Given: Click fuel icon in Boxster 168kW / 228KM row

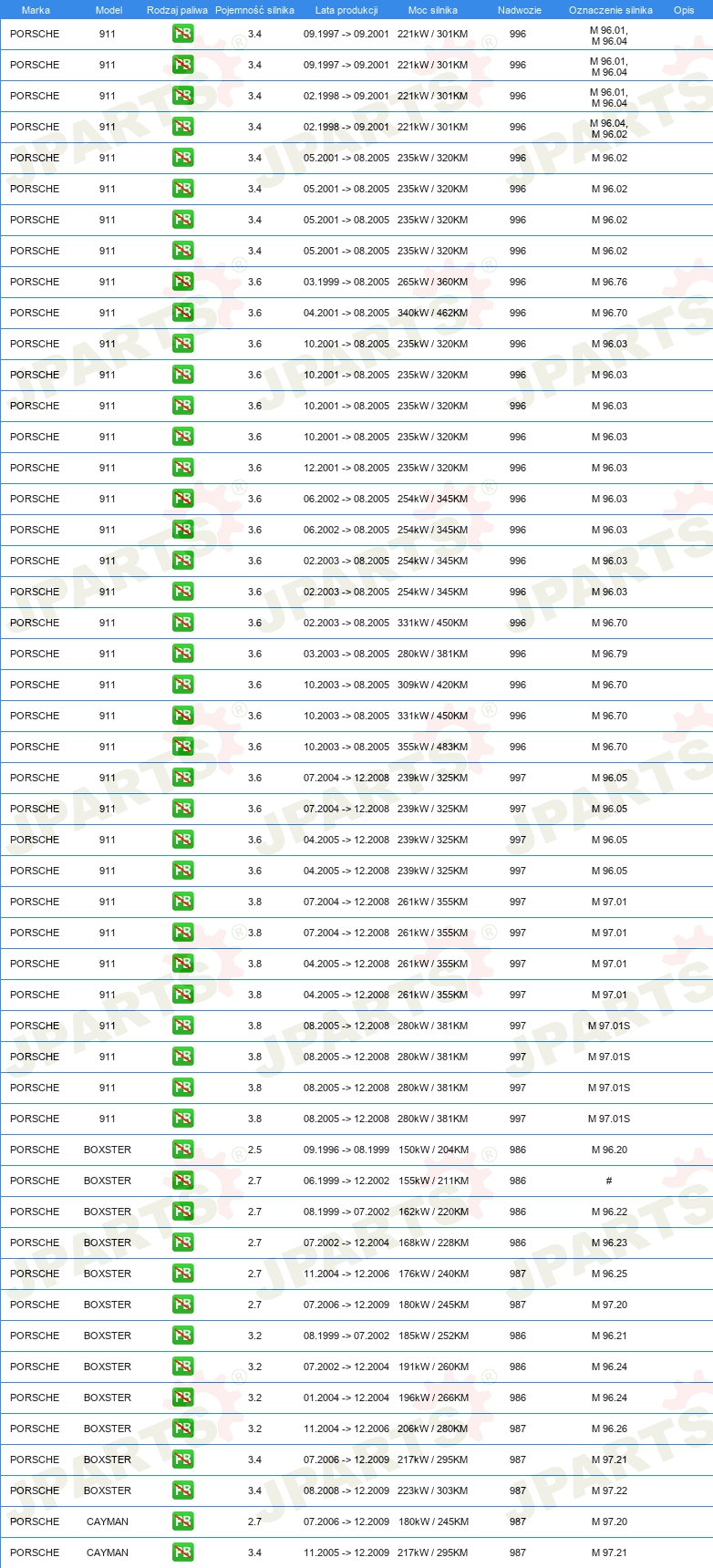Looking at the screenshot, I should tap(182, 1243).
